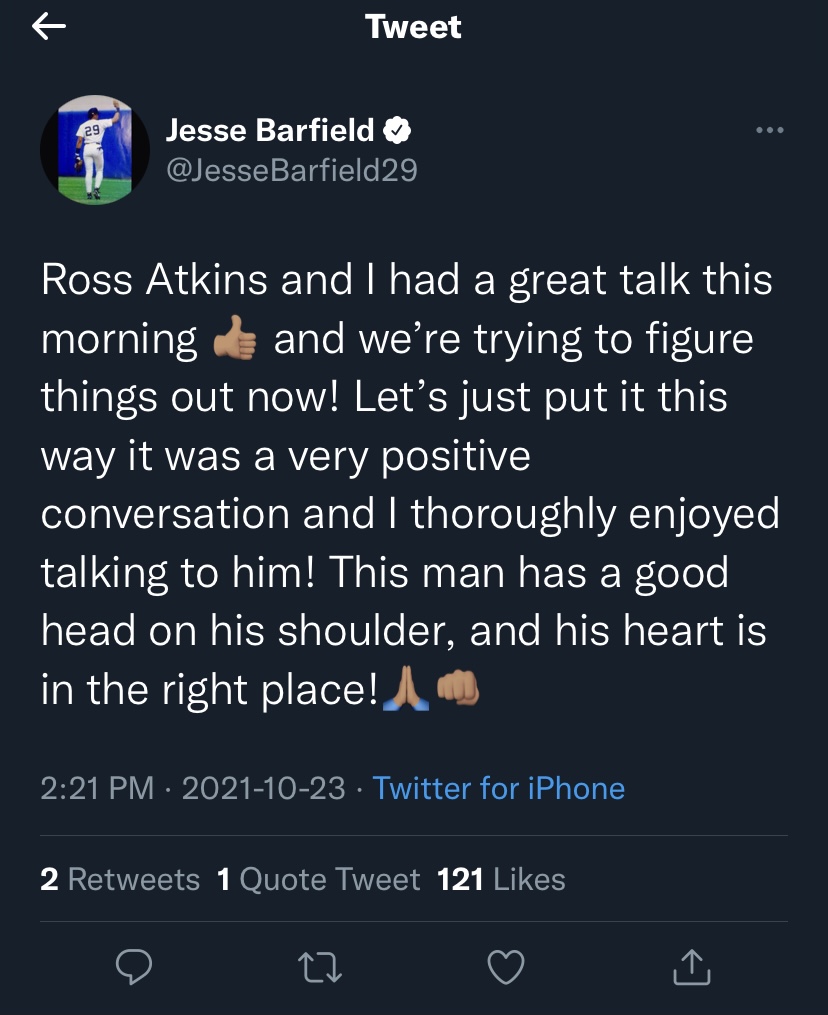The width and height of the screenshot is (828, 1015).
Task: View the 2 Retweets list
Action: point(120,879)
